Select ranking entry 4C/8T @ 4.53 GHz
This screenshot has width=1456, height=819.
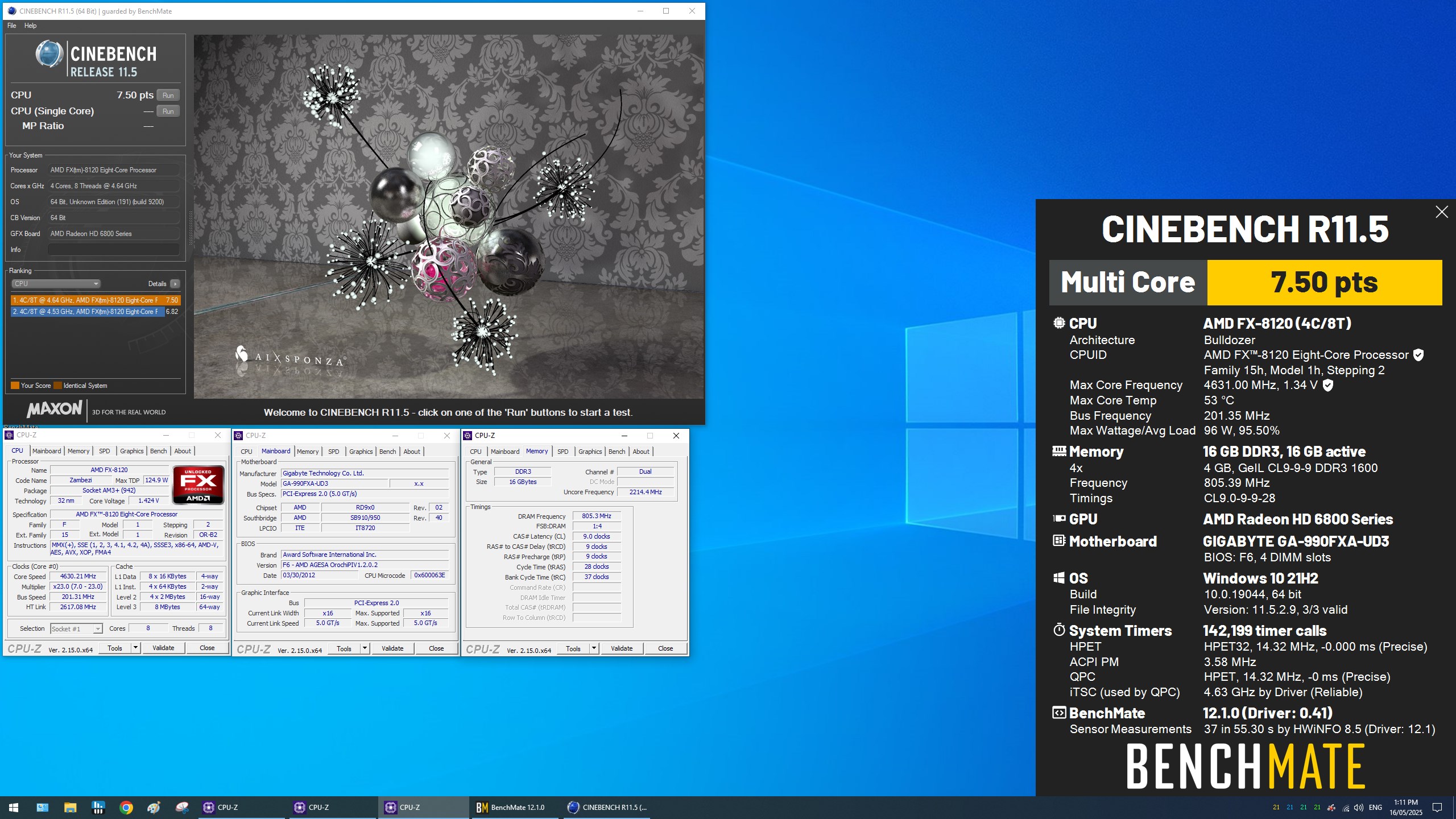(x=96, y=311)
